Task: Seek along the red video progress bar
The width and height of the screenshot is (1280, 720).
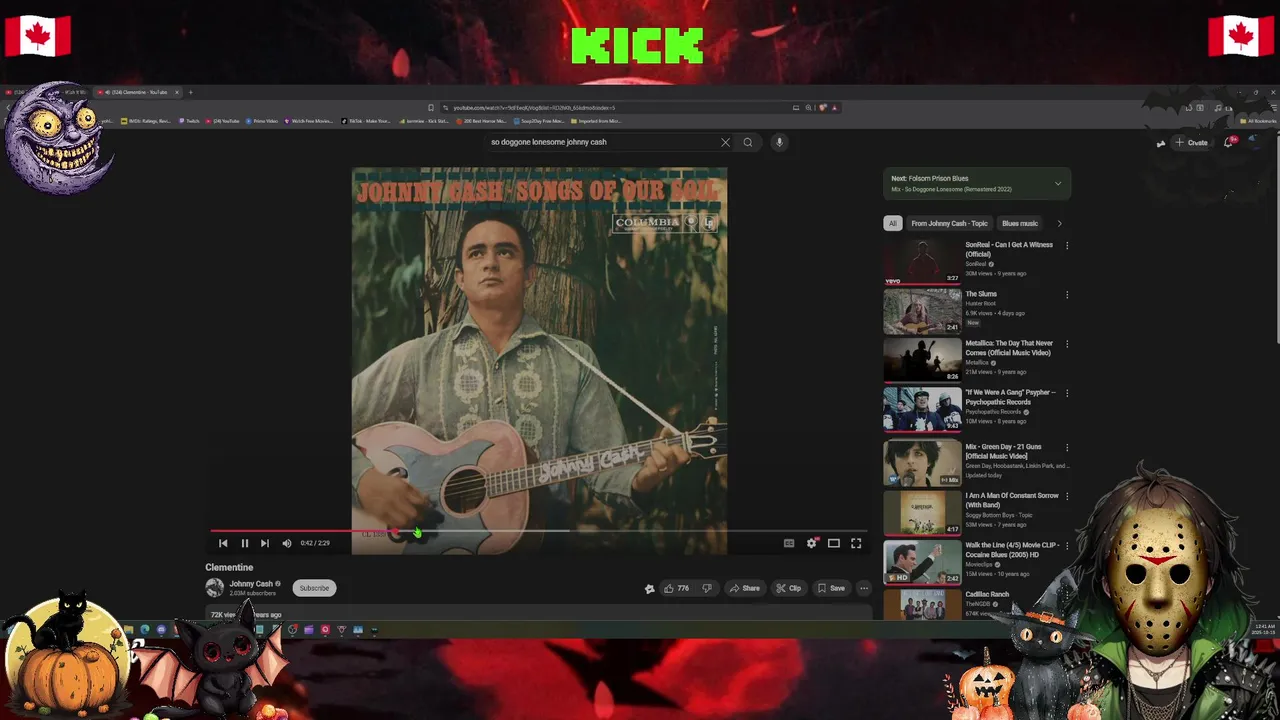Action: (538, 531)
